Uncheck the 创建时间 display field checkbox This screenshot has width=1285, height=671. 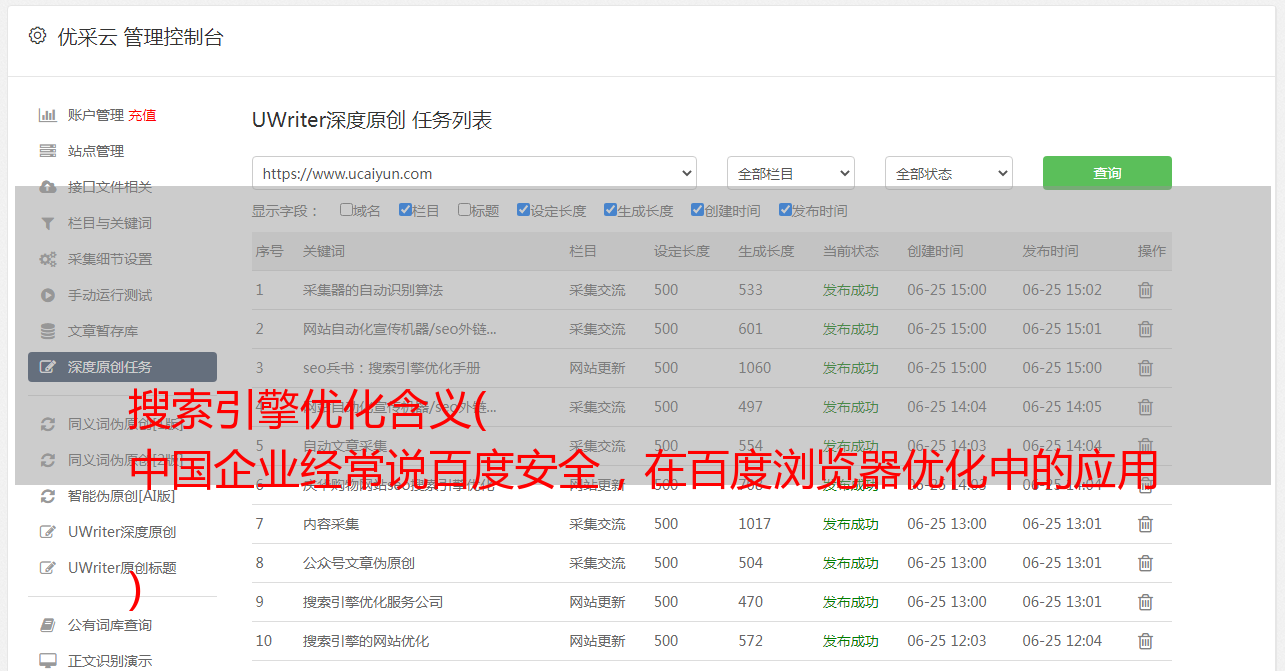(697, 210)
